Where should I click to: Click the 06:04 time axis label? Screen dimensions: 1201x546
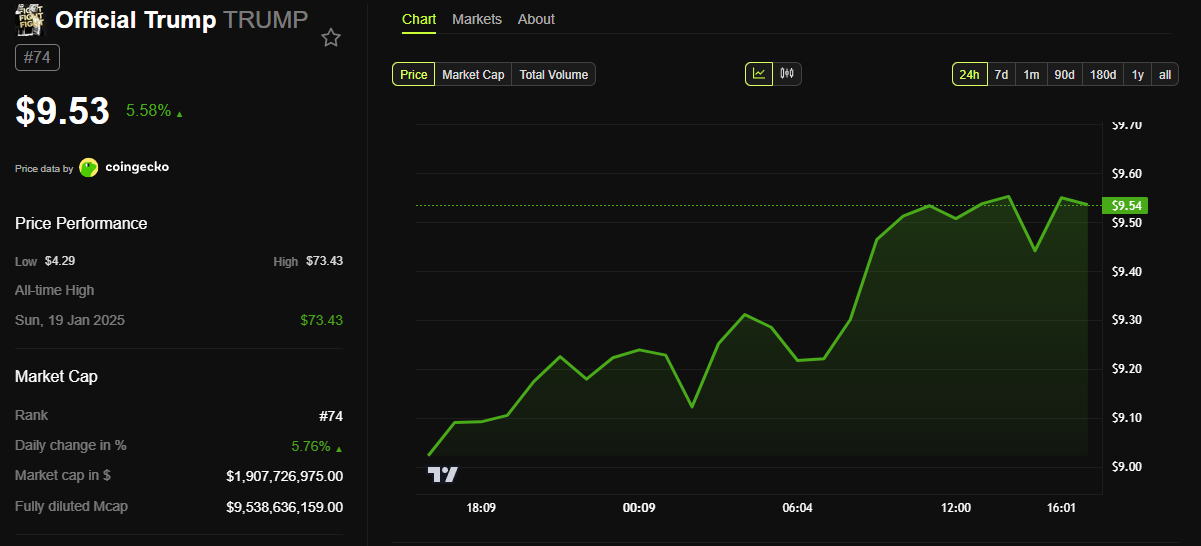pos(797,508)
